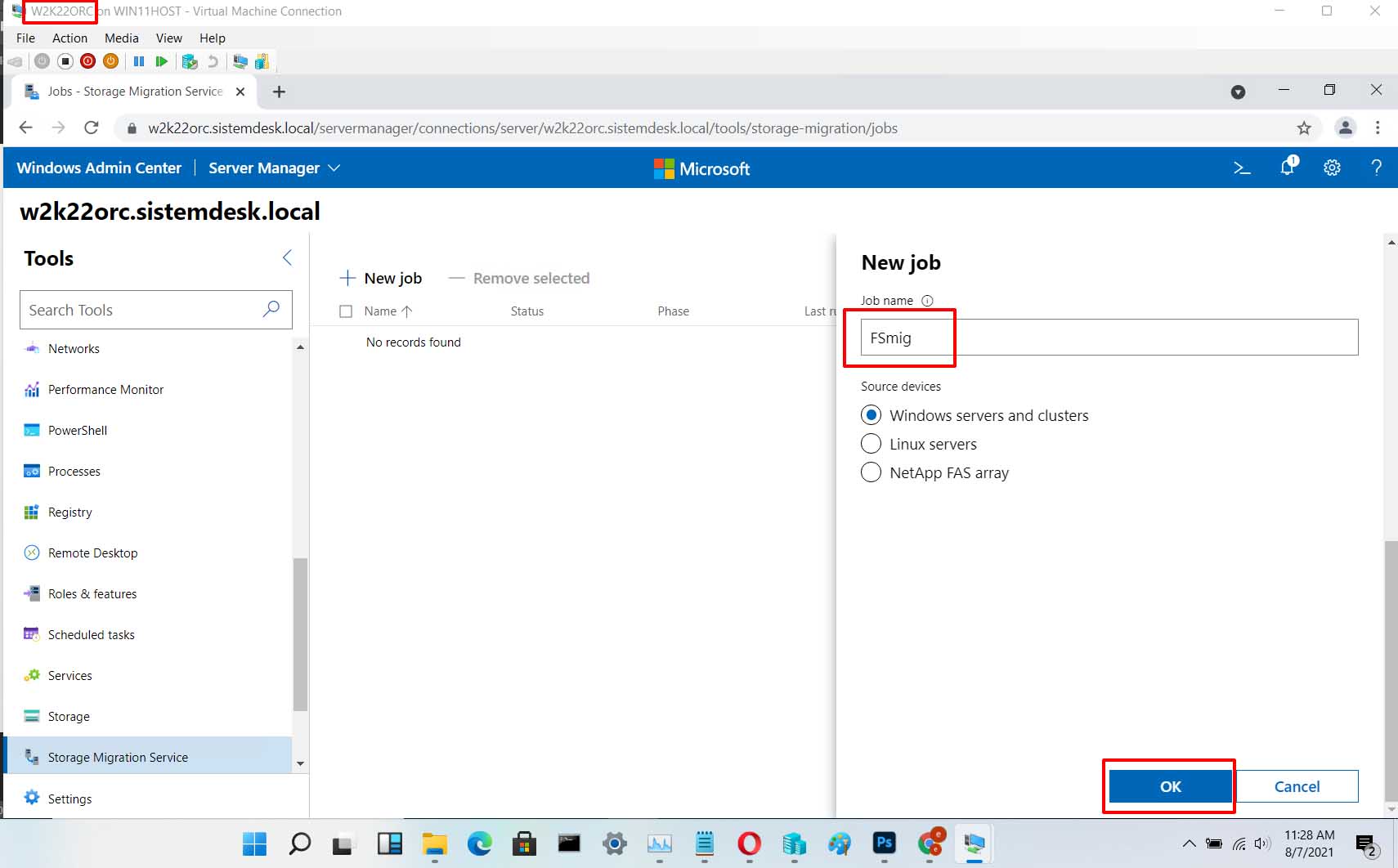Open Windows Admin Center settings gear
The height and width of the screenshot is (868, 1398).
pos(1332,168)
